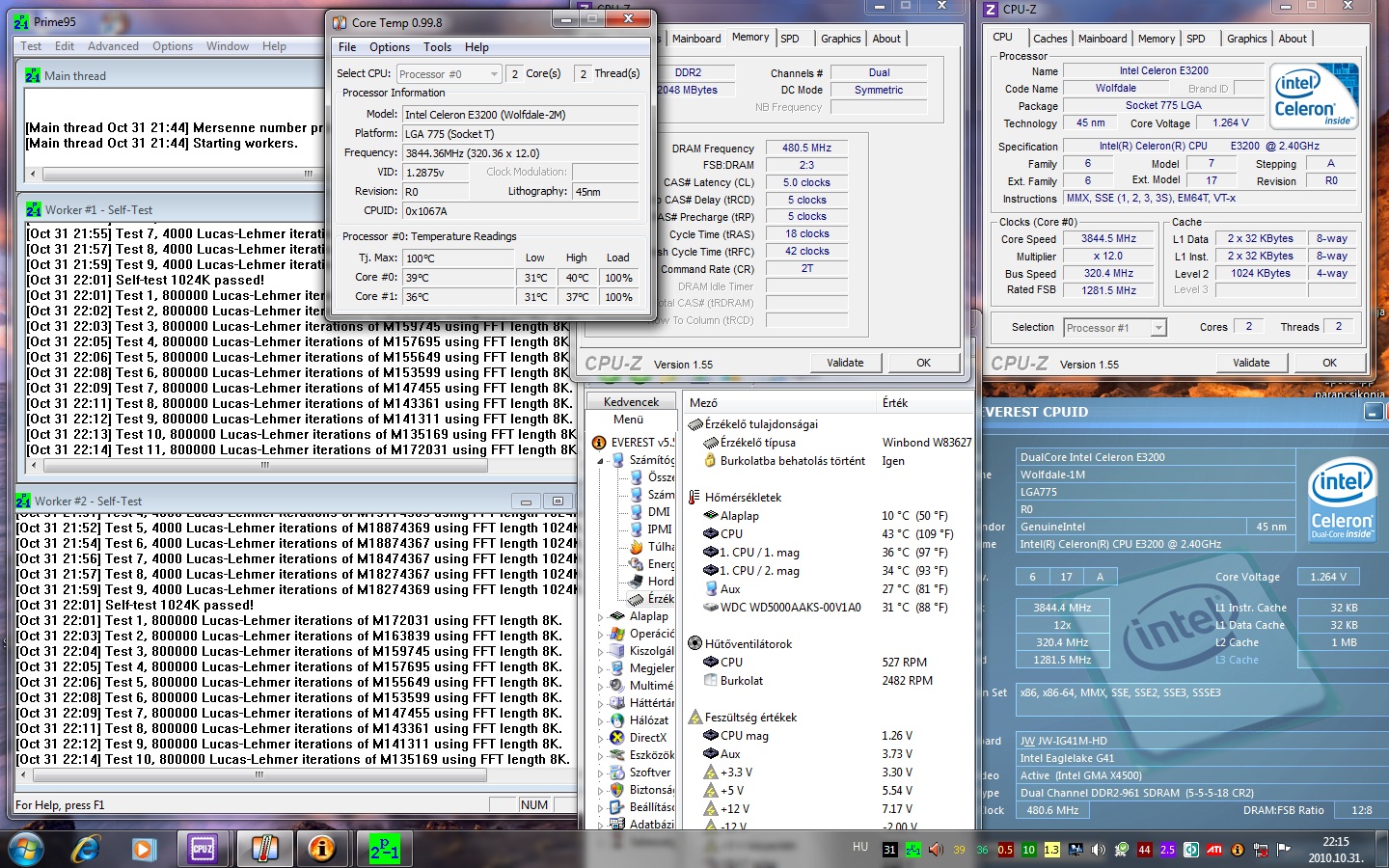Open the taskbar clock showing 22:15
1389x868 pixels.
point(1336,850)
